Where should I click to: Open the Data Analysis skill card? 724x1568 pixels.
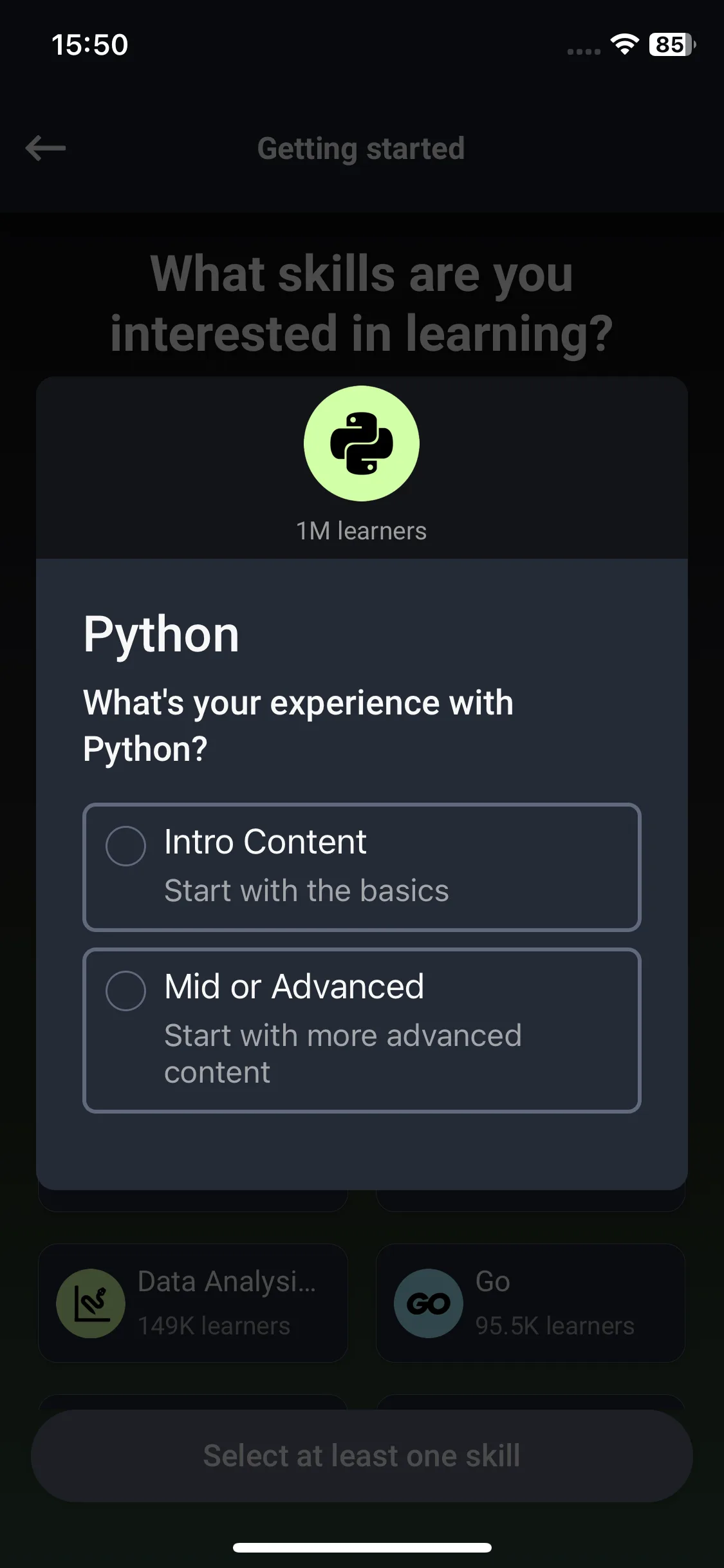pos(193,1303)
